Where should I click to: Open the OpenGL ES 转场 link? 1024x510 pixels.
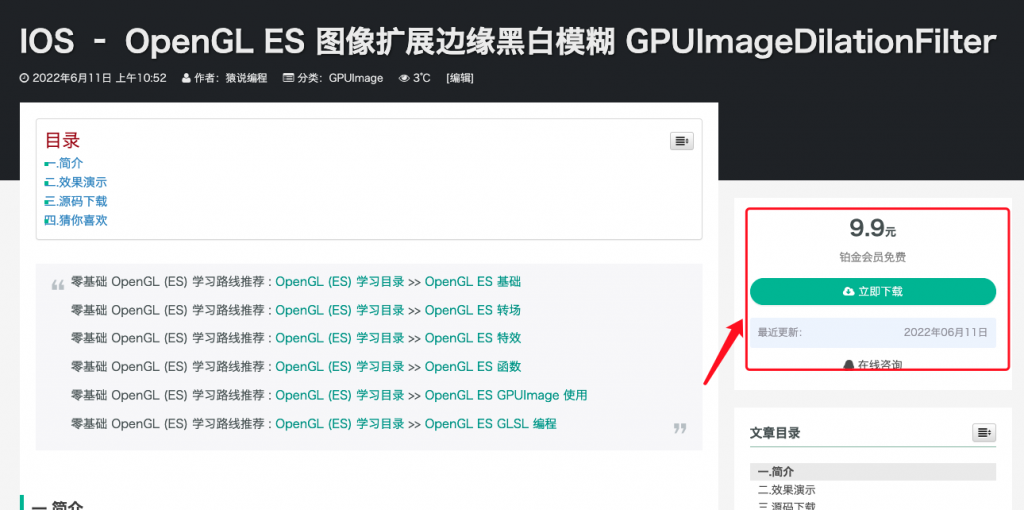(x=473, y=310)
